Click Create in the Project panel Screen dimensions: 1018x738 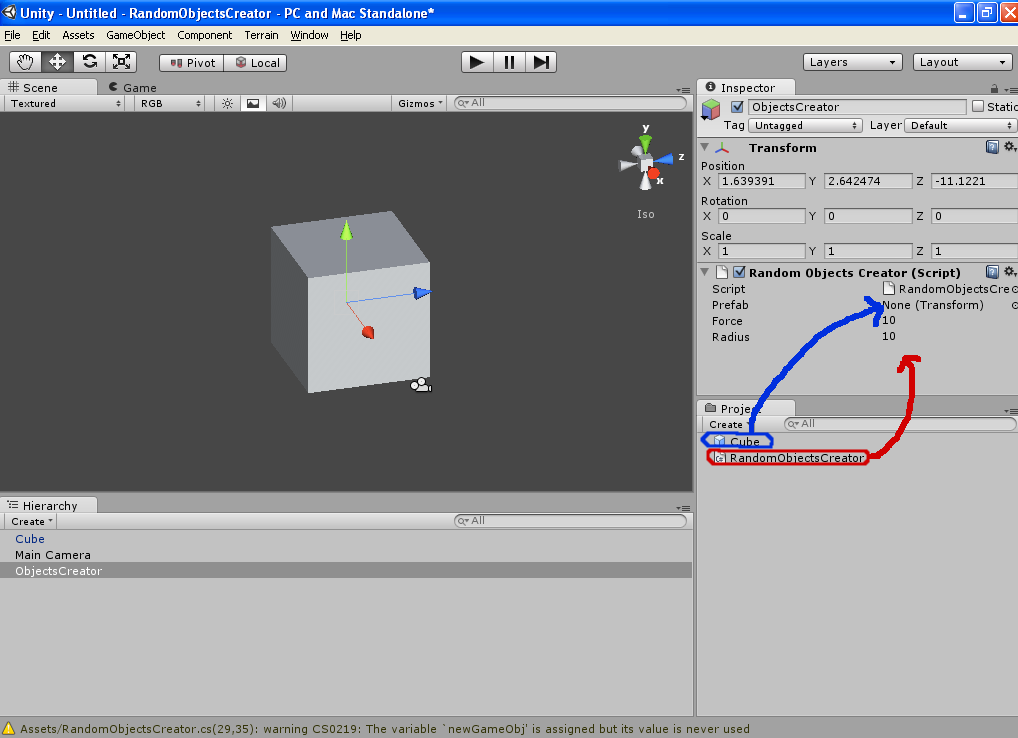point(724,424)
